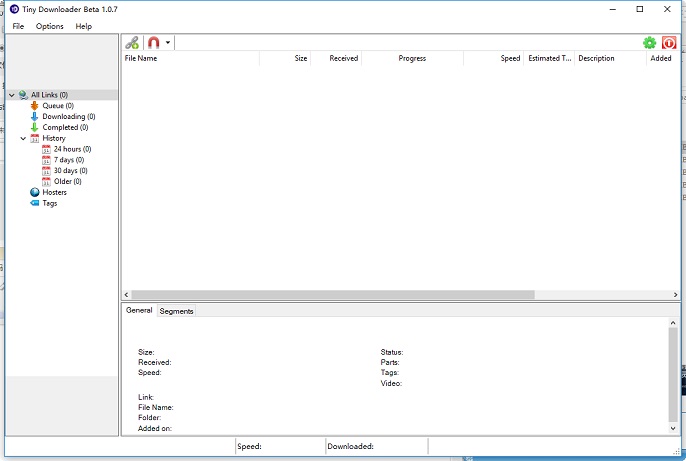Sort by File Name column header
This screenshot has height=461, width=686.
pos(190,58)
